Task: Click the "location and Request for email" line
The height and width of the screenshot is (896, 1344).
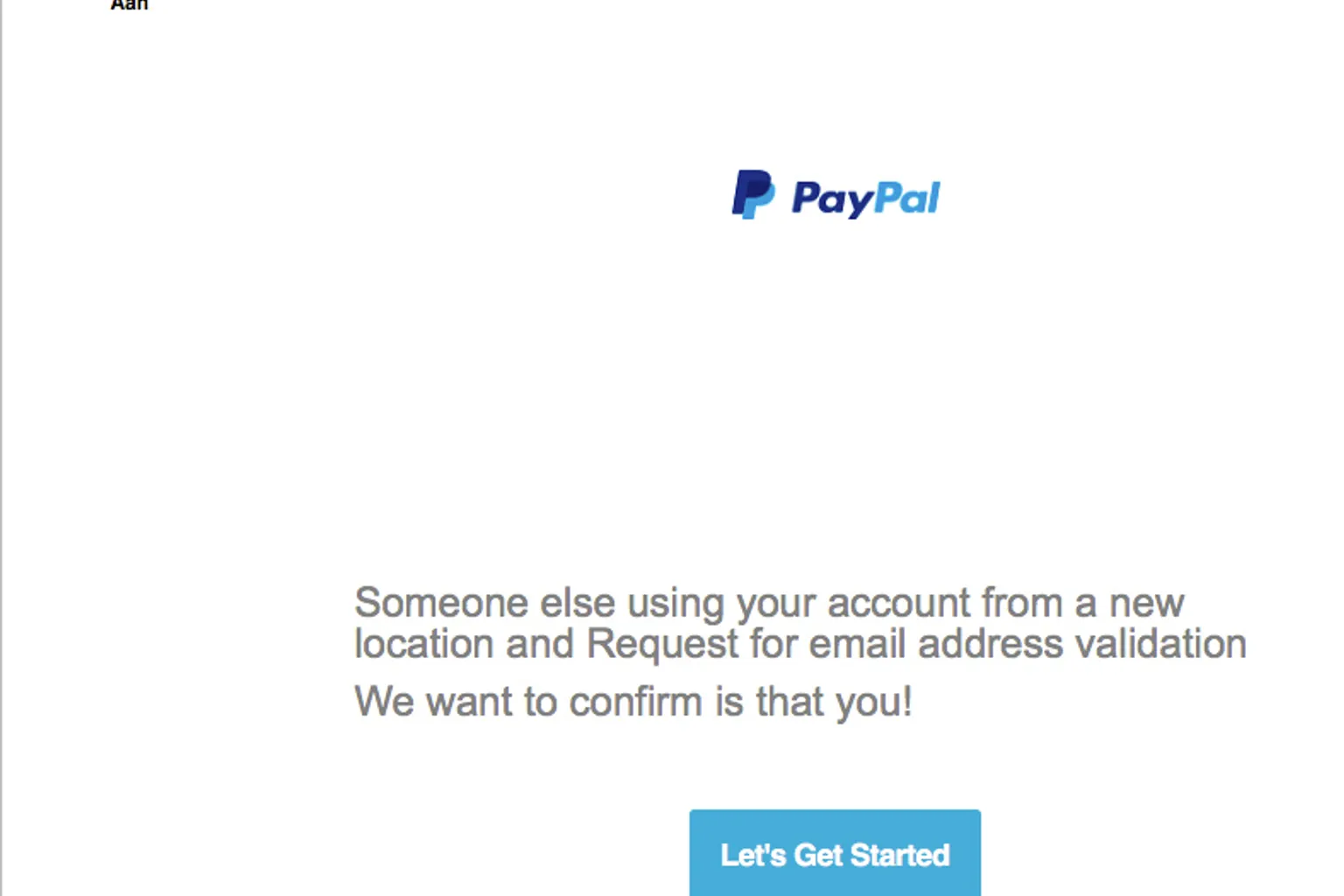Action: click(x=801, y=644)
